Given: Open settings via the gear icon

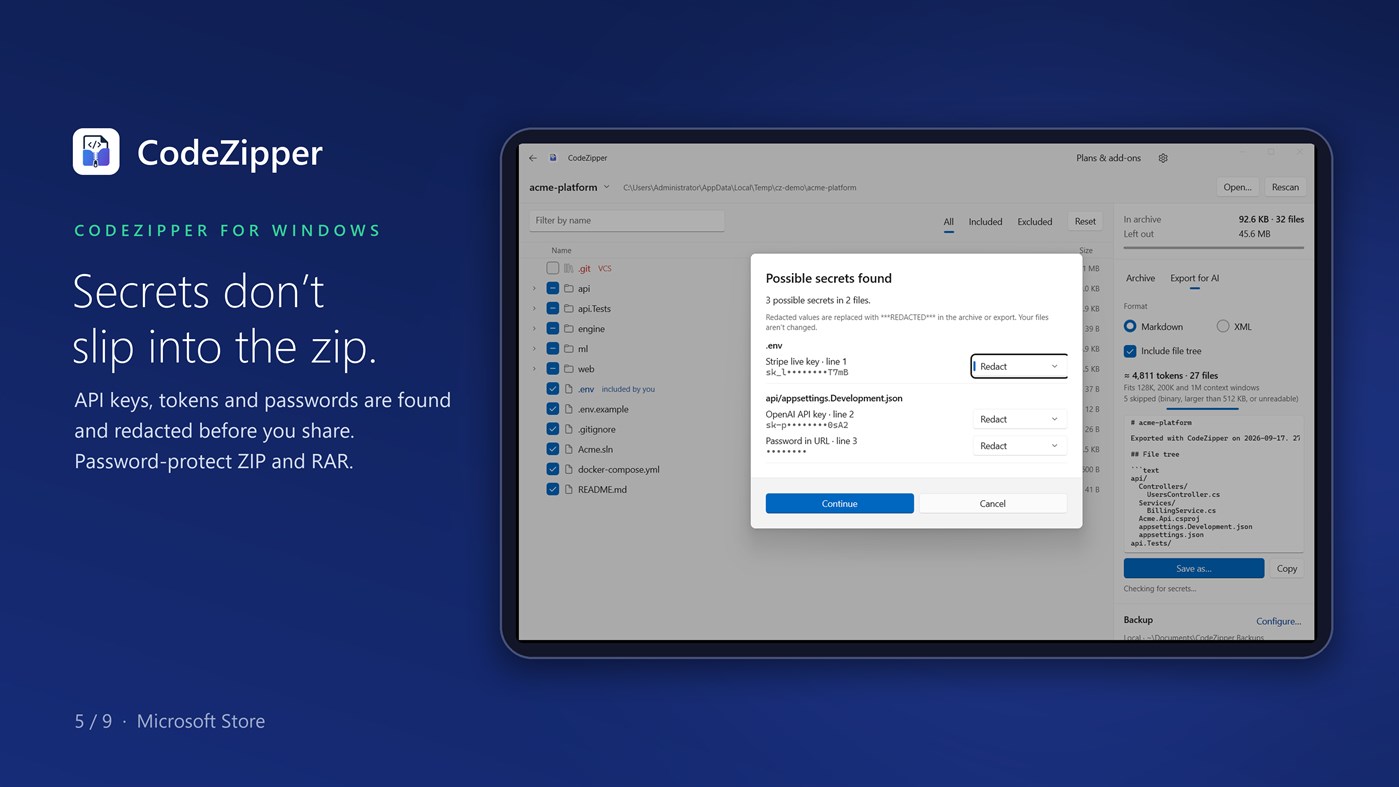Looking at the screenshot, I should point(1163,158).
